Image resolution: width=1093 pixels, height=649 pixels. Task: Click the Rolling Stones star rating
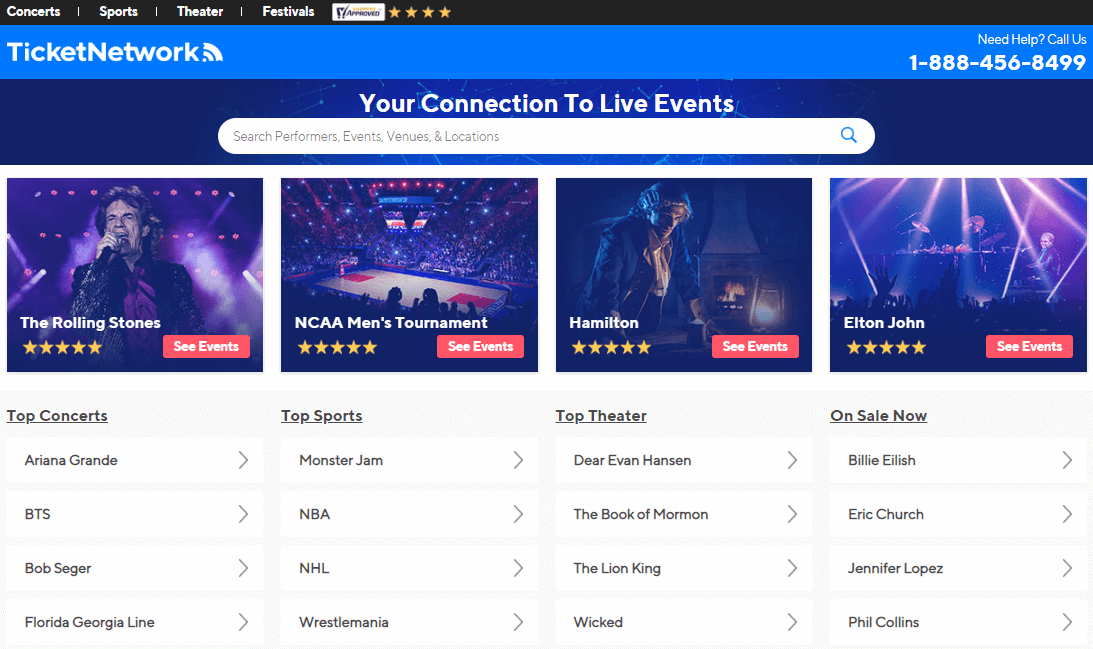(63, 347)
